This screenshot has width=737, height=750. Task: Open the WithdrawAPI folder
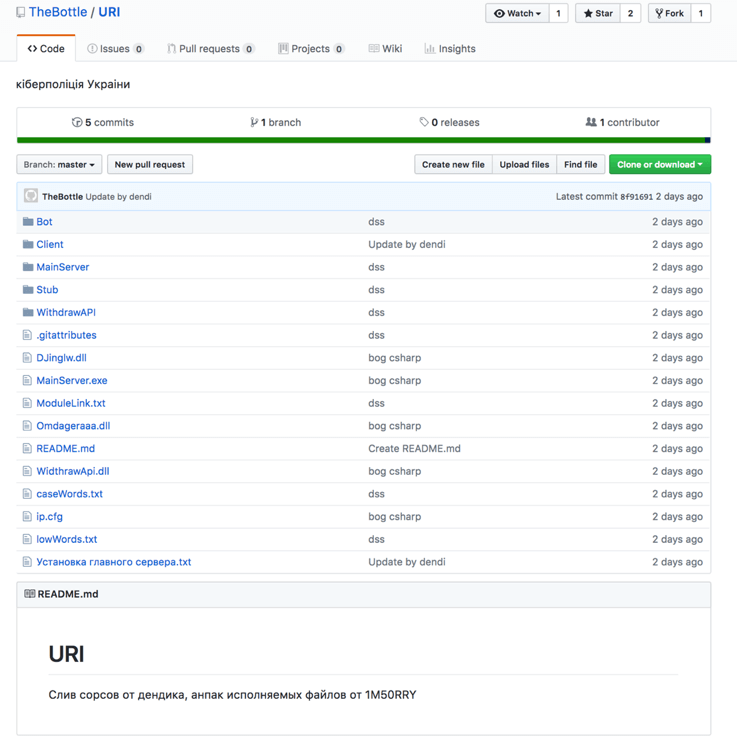[x=66, y=312]
